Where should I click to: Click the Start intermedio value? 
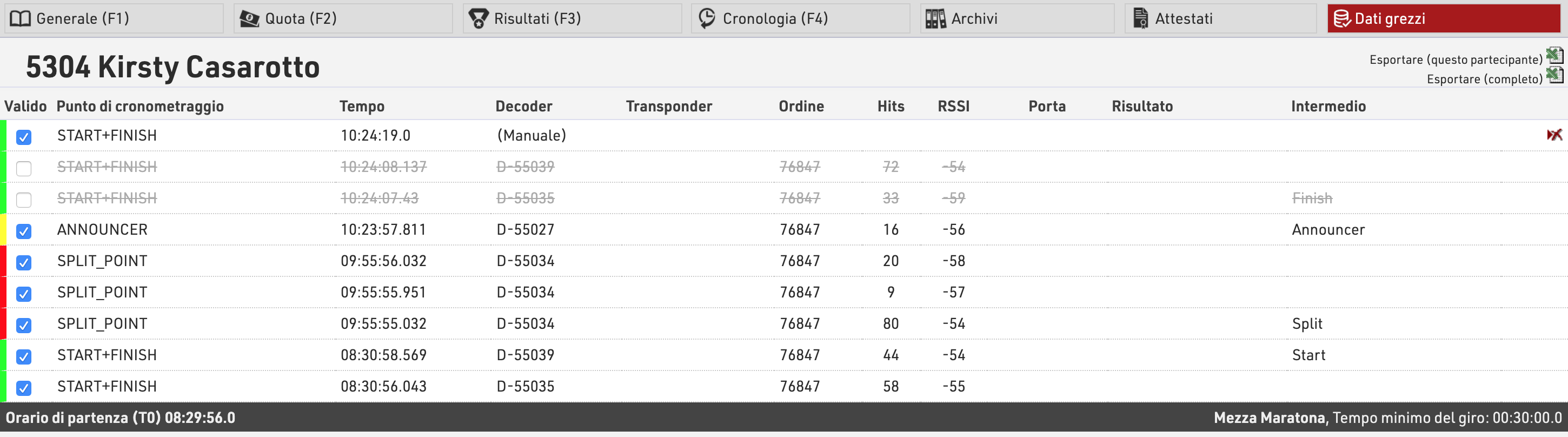tap(1308, 355)
